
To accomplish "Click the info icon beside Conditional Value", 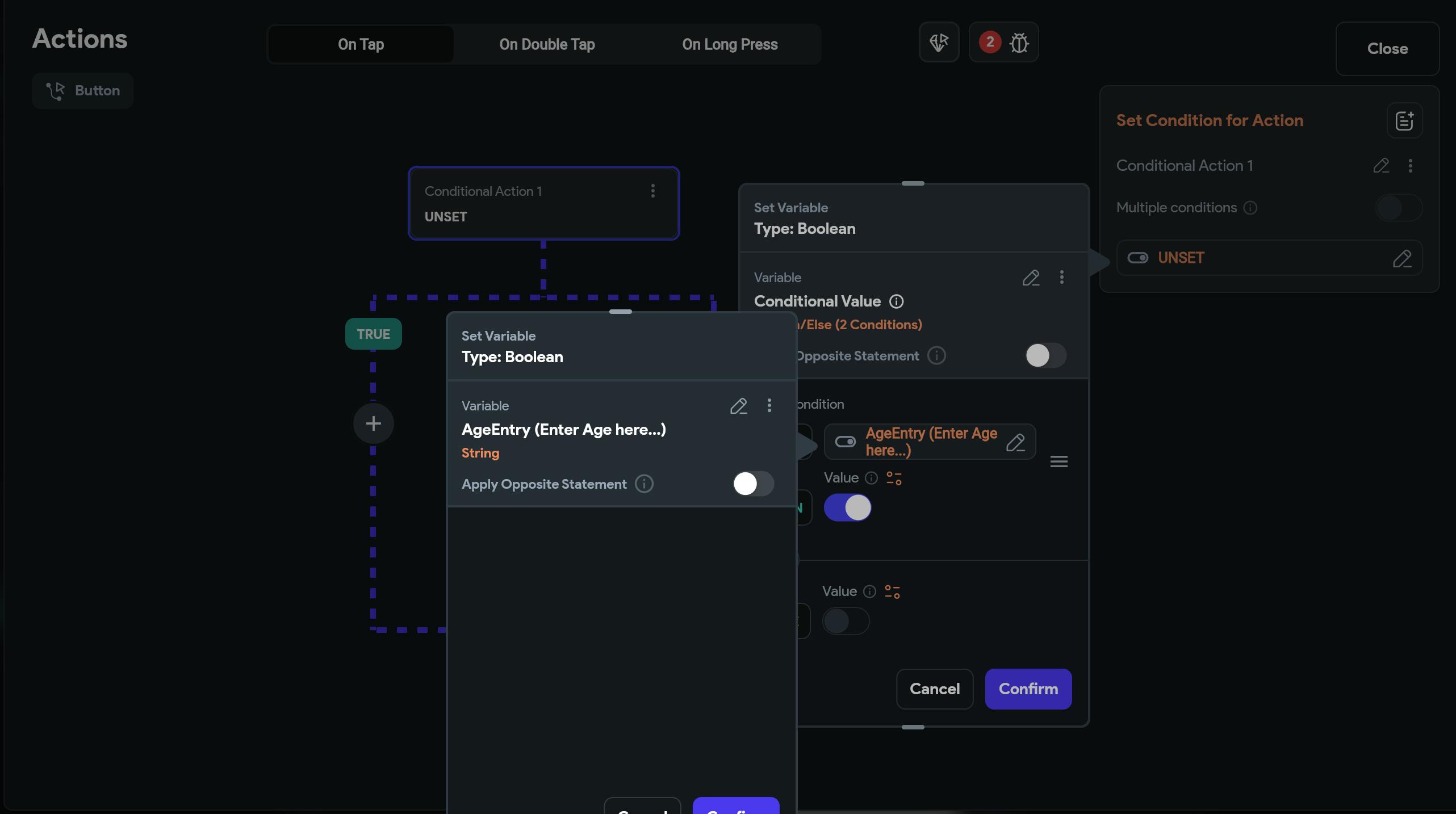I will (x=896, y=301).
